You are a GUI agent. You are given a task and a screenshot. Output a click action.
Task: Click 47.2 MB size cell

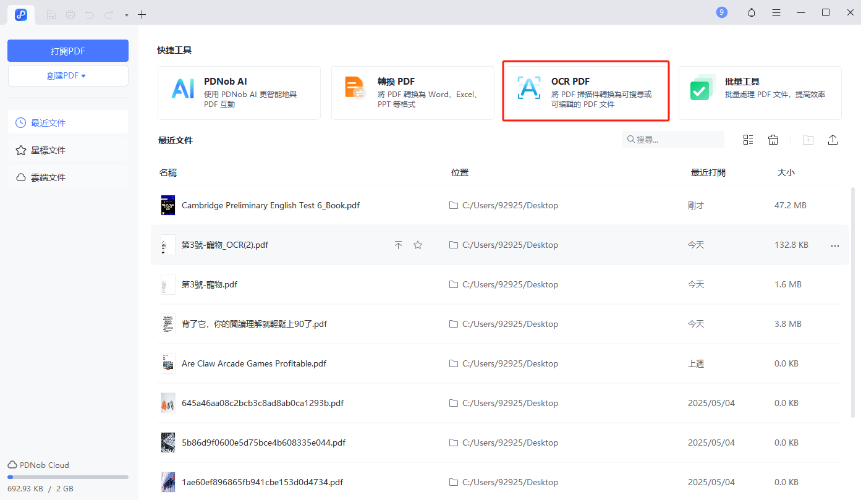[x=790, y=205]
